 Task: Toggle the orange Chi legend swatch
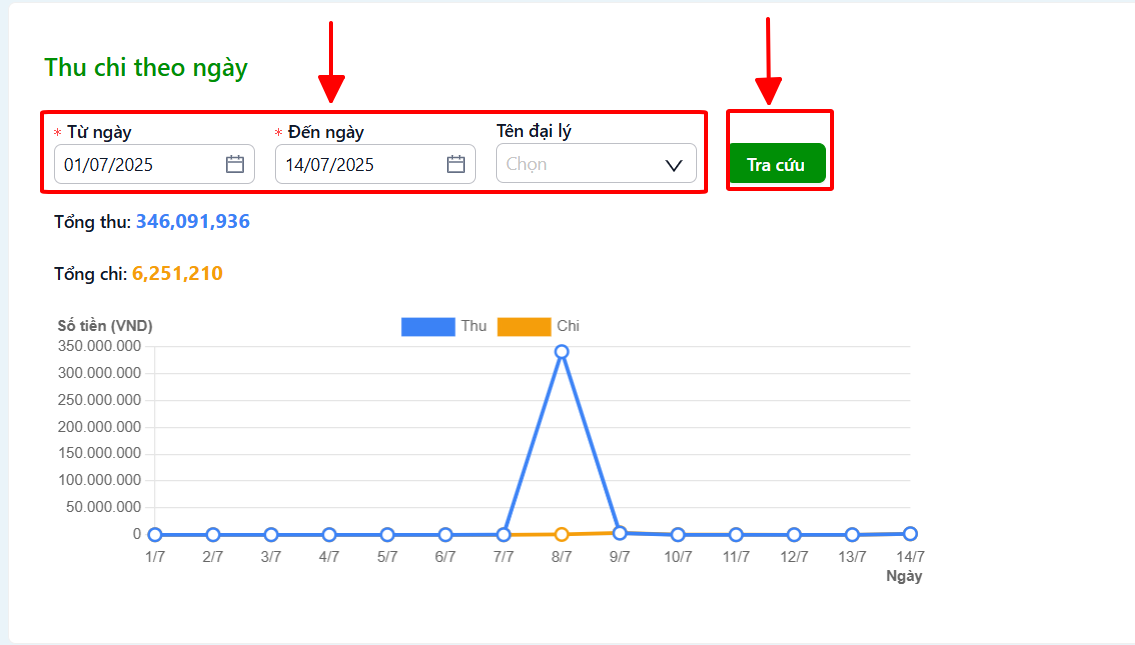point(524,326)
